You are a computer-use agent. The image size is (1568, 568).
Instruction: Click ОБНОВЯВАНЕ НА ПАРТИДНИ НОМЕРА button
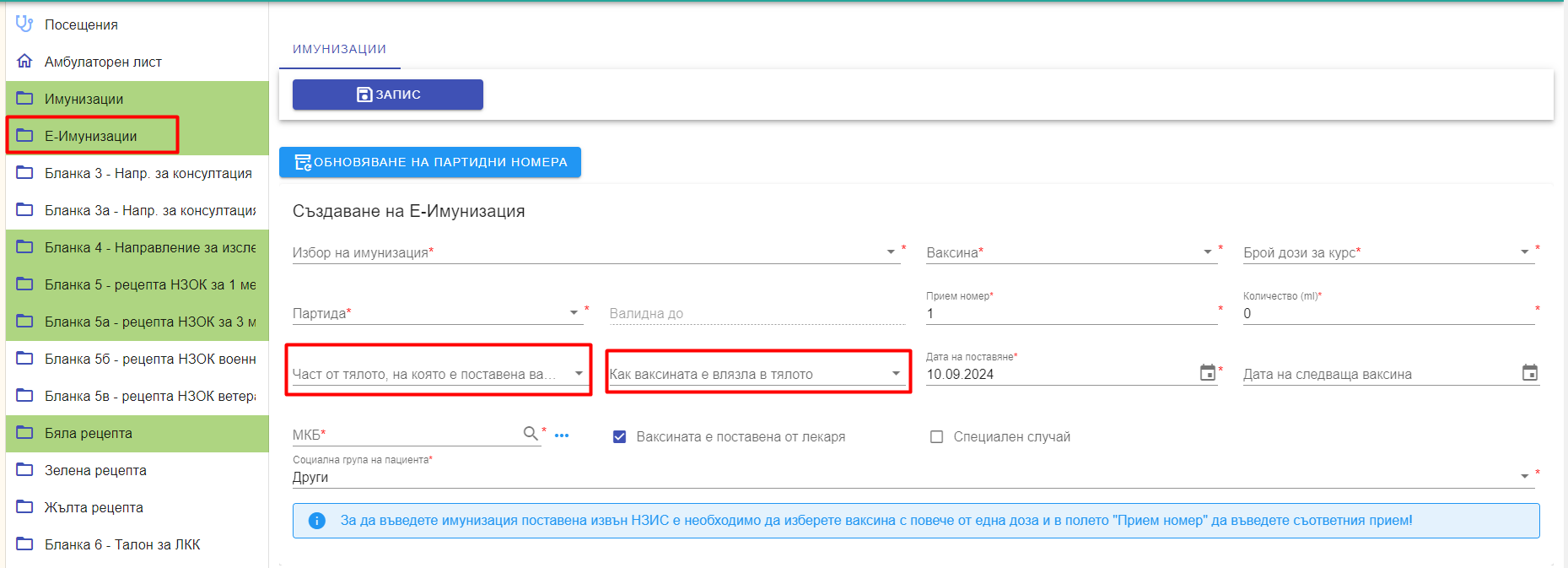pos(430,162)
